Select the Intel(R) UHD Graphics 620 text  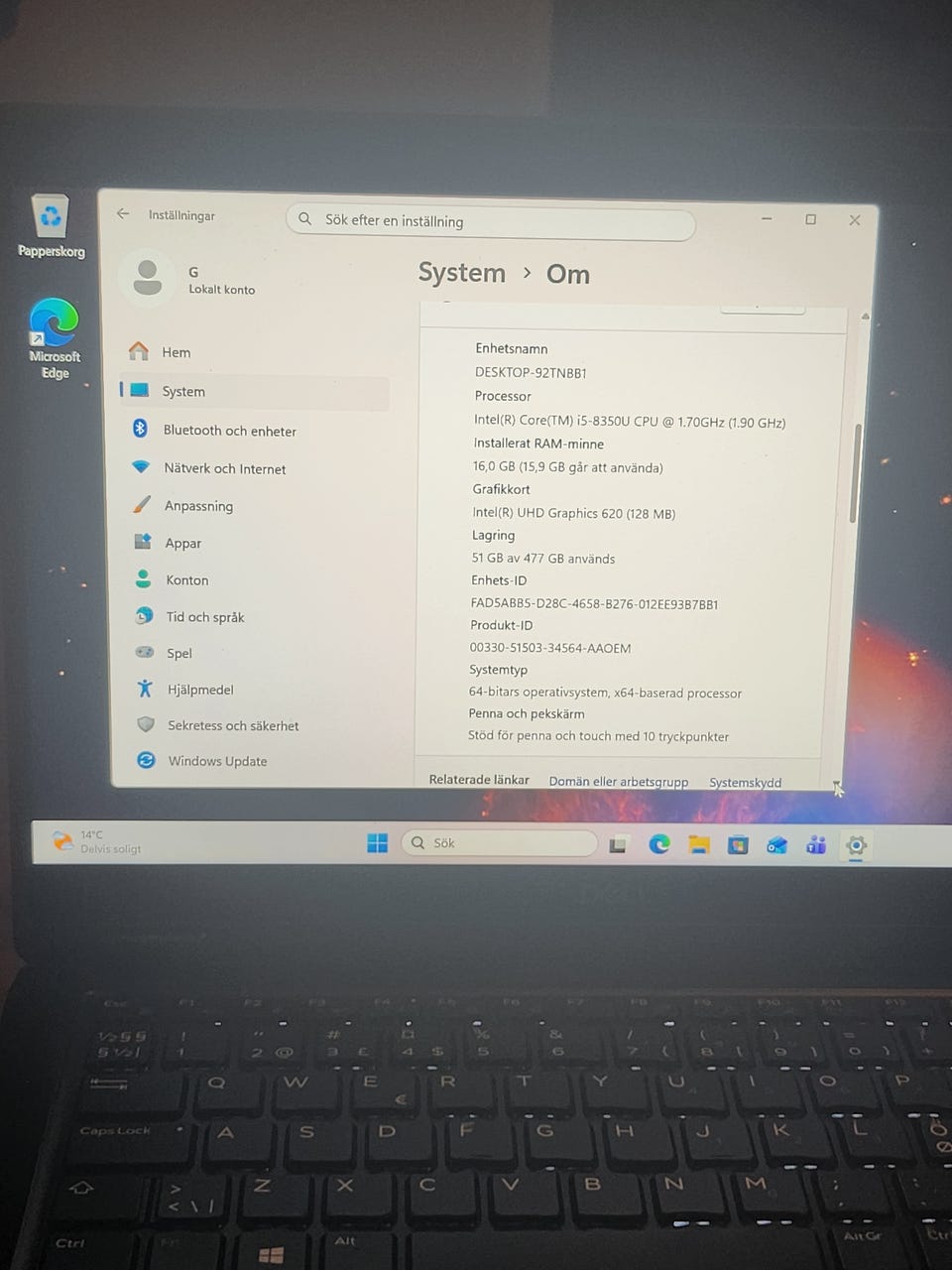573,513
